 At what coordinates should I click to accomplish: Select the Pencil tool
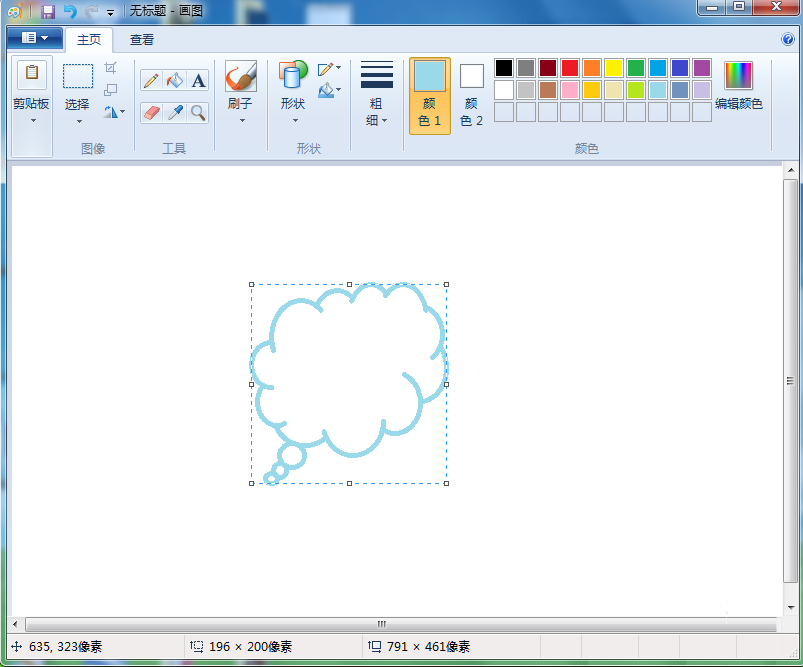point(151,81)
